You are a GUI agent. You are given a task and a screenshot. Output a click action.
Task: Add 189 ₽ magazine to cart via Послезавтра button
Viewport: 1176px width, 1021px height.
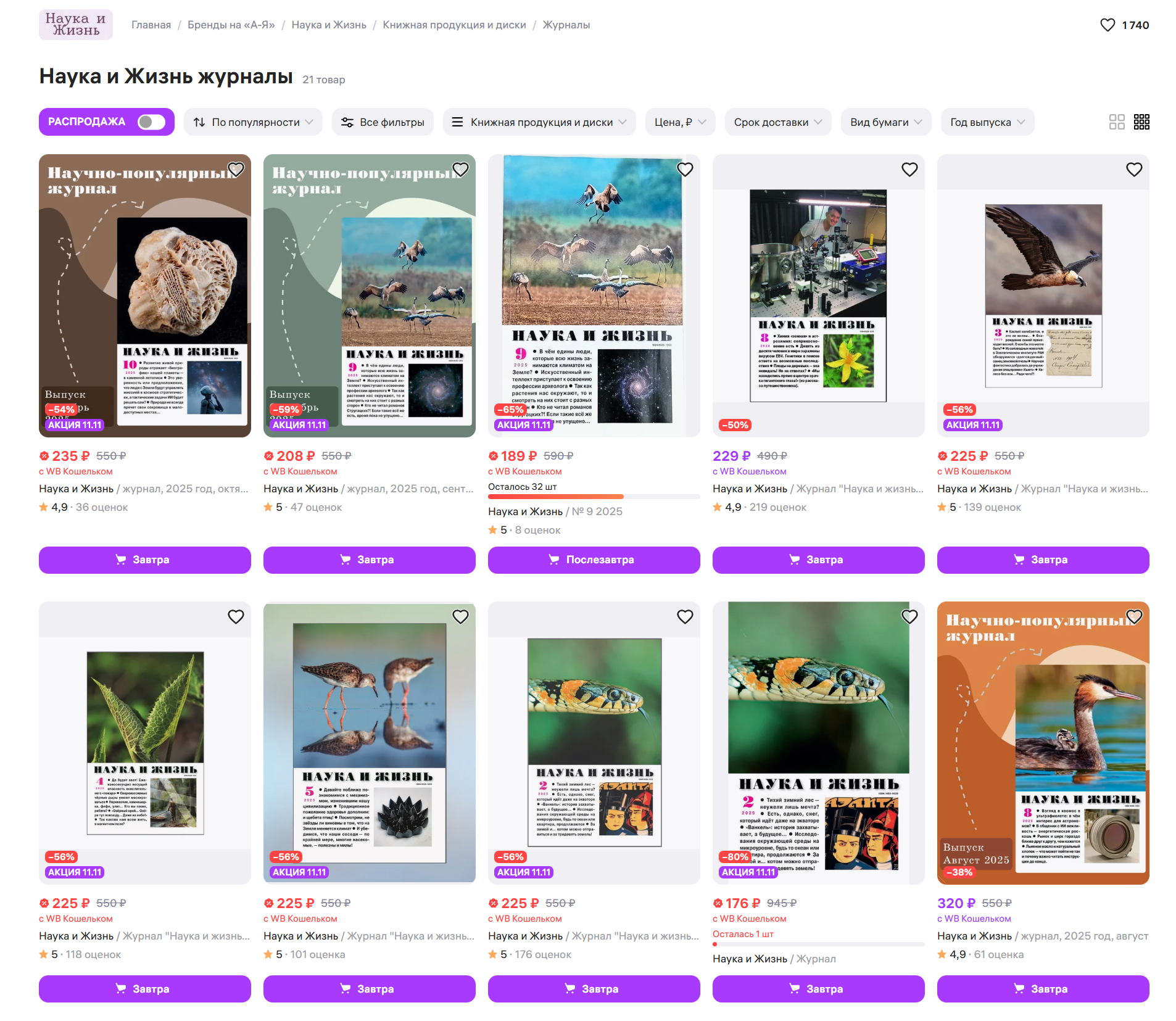594,560
